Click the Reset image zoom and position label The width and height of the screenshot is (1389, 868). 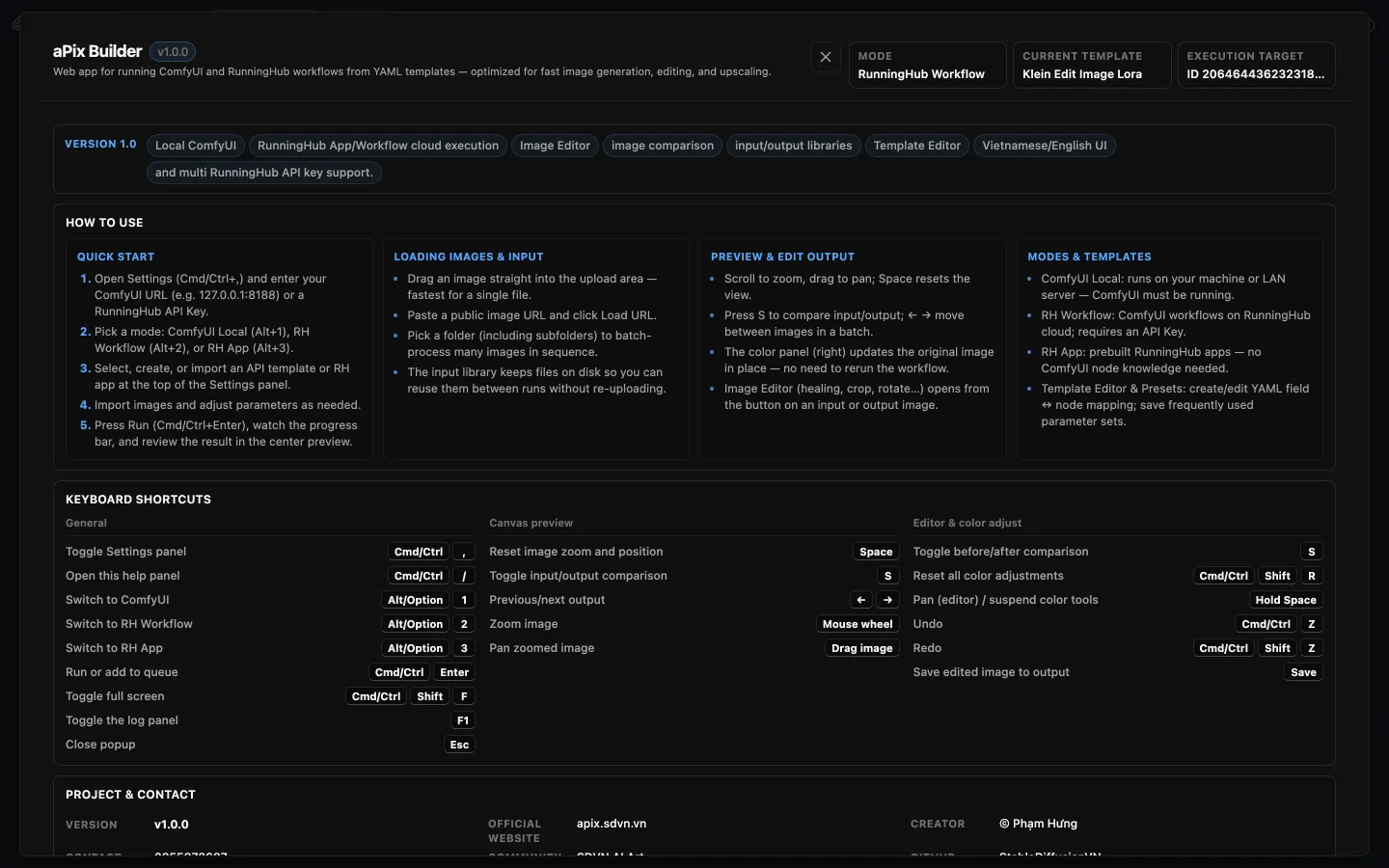(576, 552)
